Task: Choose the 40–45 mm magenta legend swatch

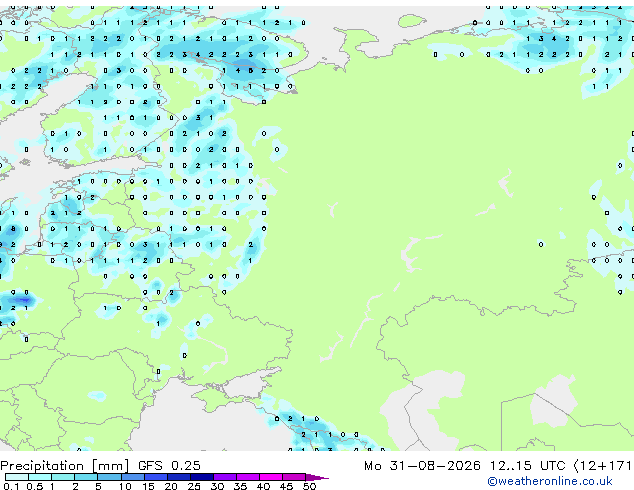Action: coord(271,477)
